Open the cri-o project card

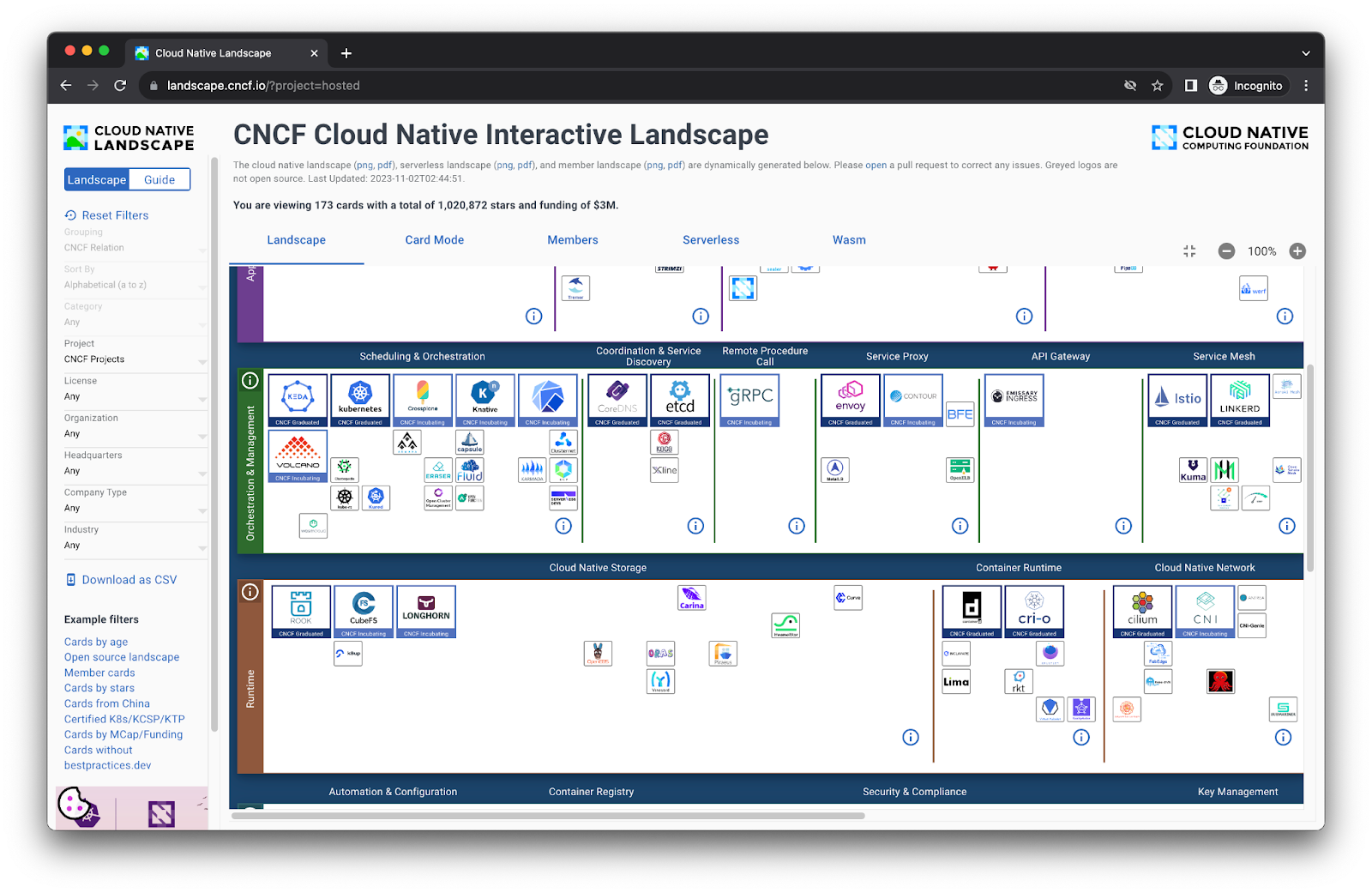tap(1034, 612)
